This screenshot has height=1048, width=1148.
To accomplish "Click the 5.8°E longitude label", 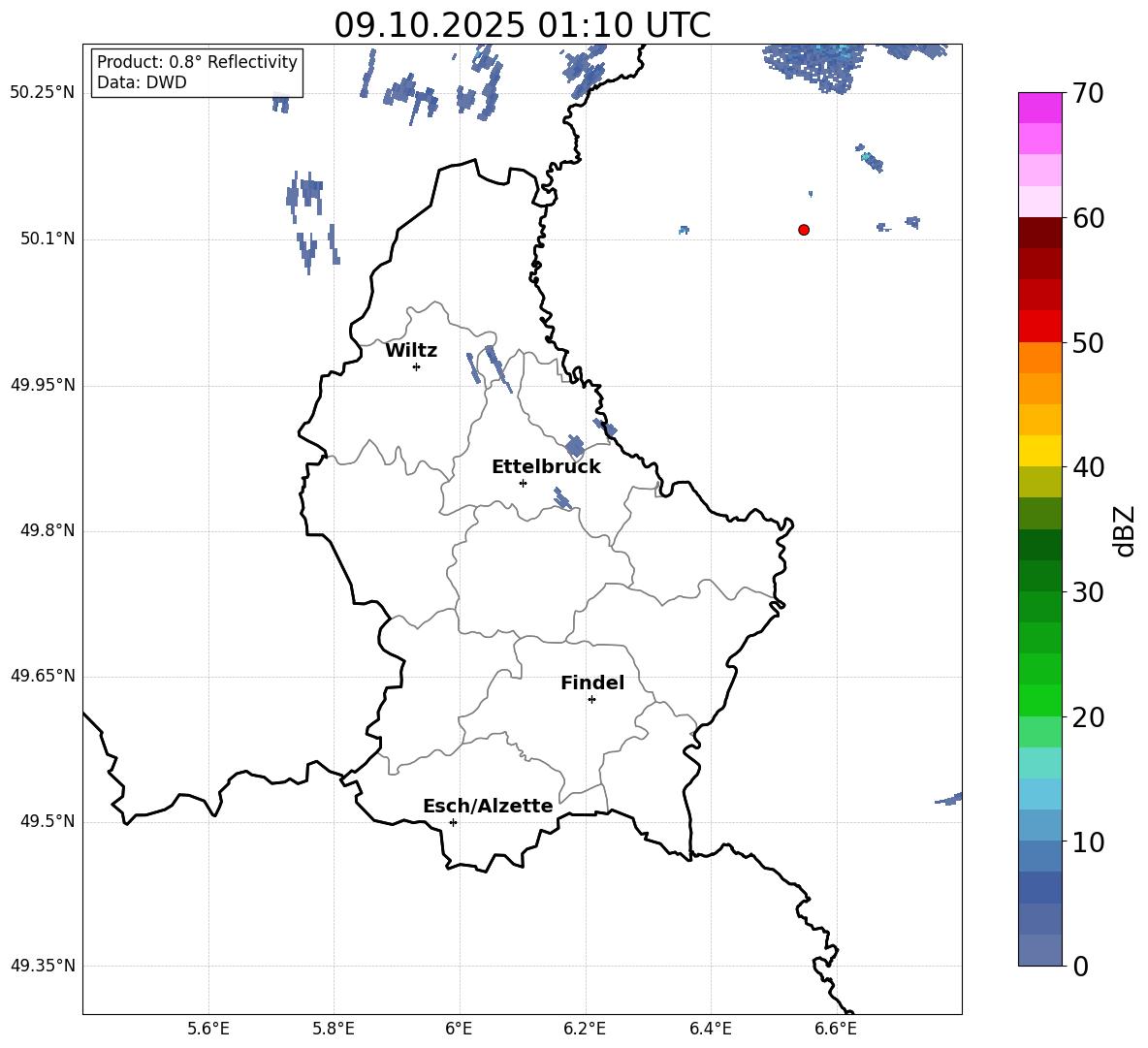I will tap(334, 1029).
